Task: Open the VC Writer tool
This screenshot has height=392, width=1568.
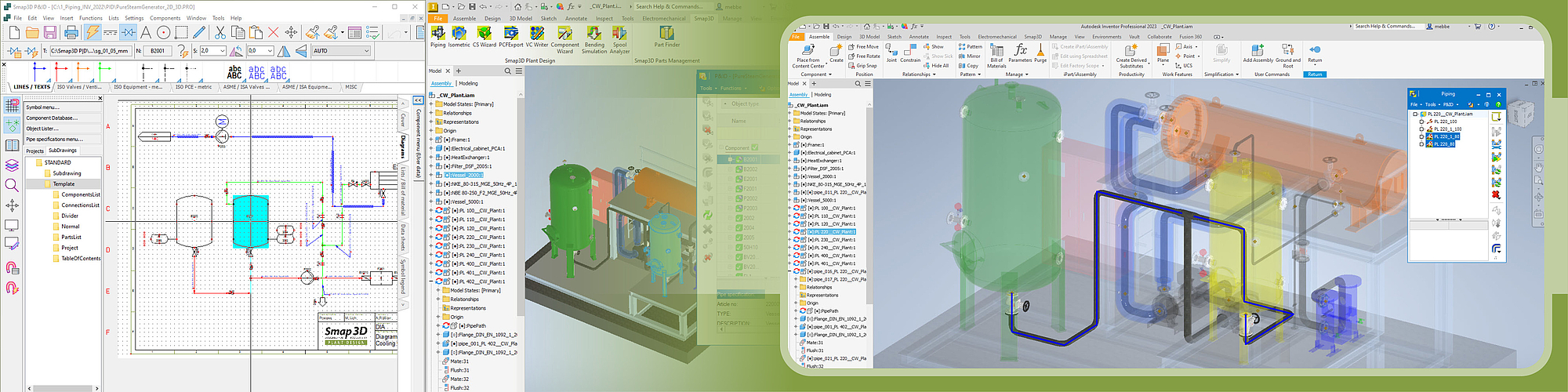Action: (537, 36)
